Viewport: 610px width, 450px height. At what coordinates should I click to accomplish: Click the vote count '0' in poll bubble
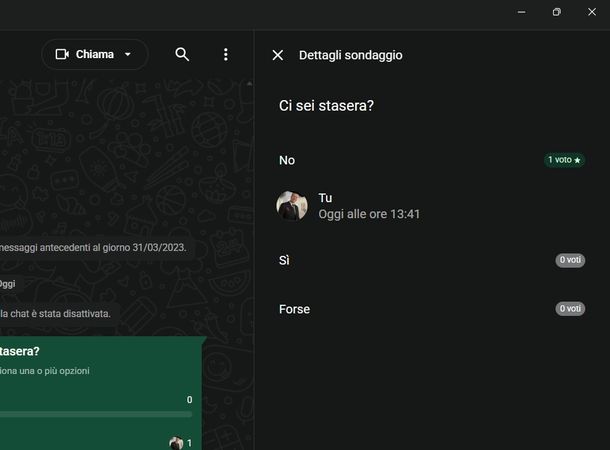189,400
